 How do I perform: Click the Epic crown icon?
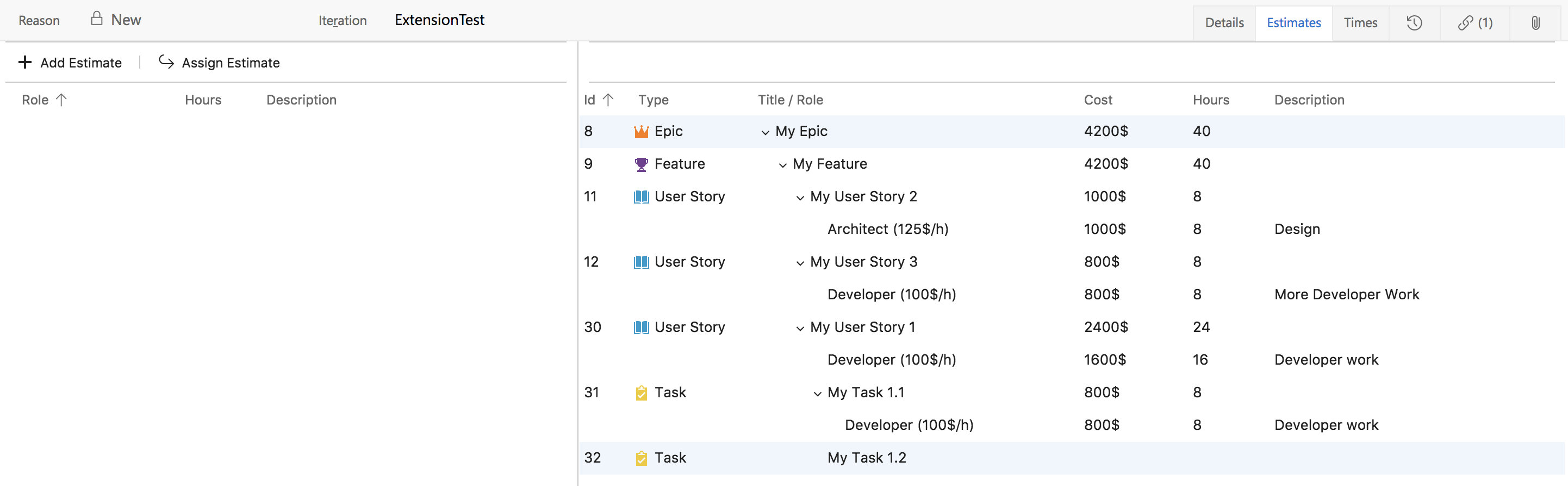pyautogui.click(x=641, y=132)
